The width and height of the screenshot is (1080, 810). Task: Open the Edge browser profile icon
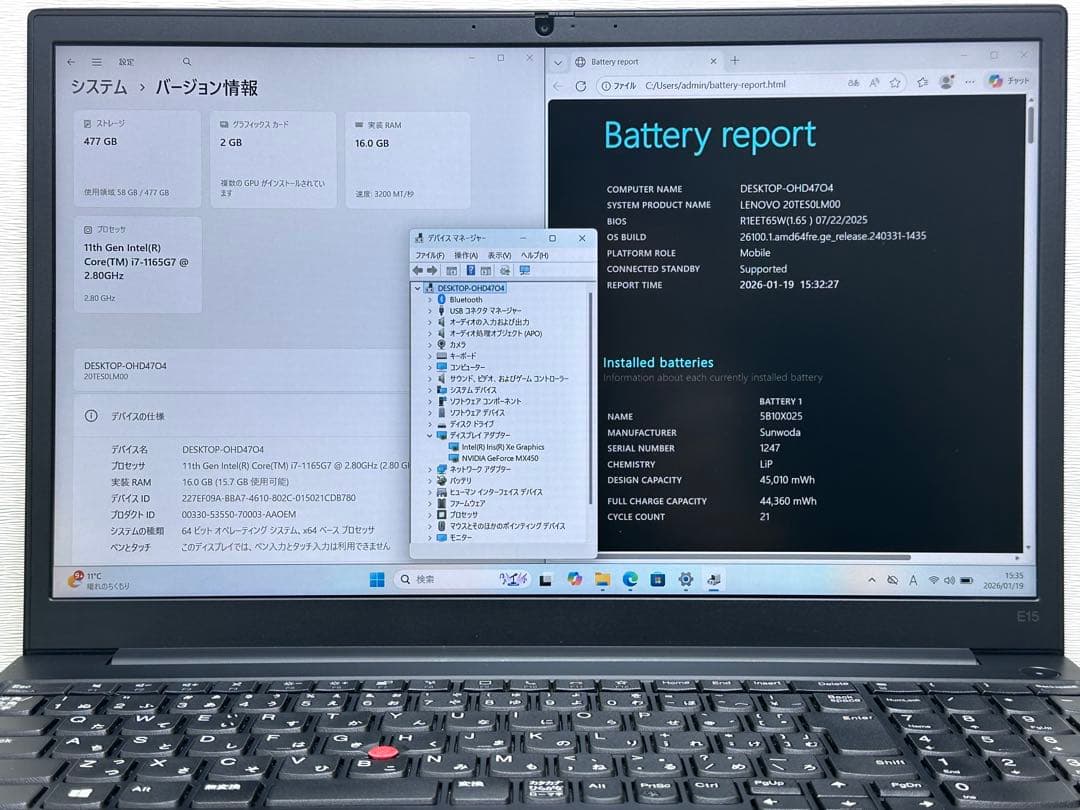(945, 82)
